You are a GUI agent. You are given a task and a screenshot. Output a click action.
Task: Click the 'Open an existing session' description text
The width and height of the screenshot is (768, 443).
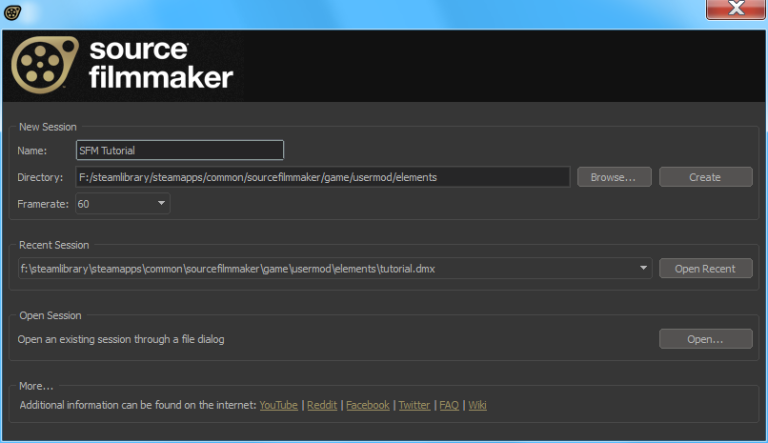pyautogui.click(x=121, y=339)
